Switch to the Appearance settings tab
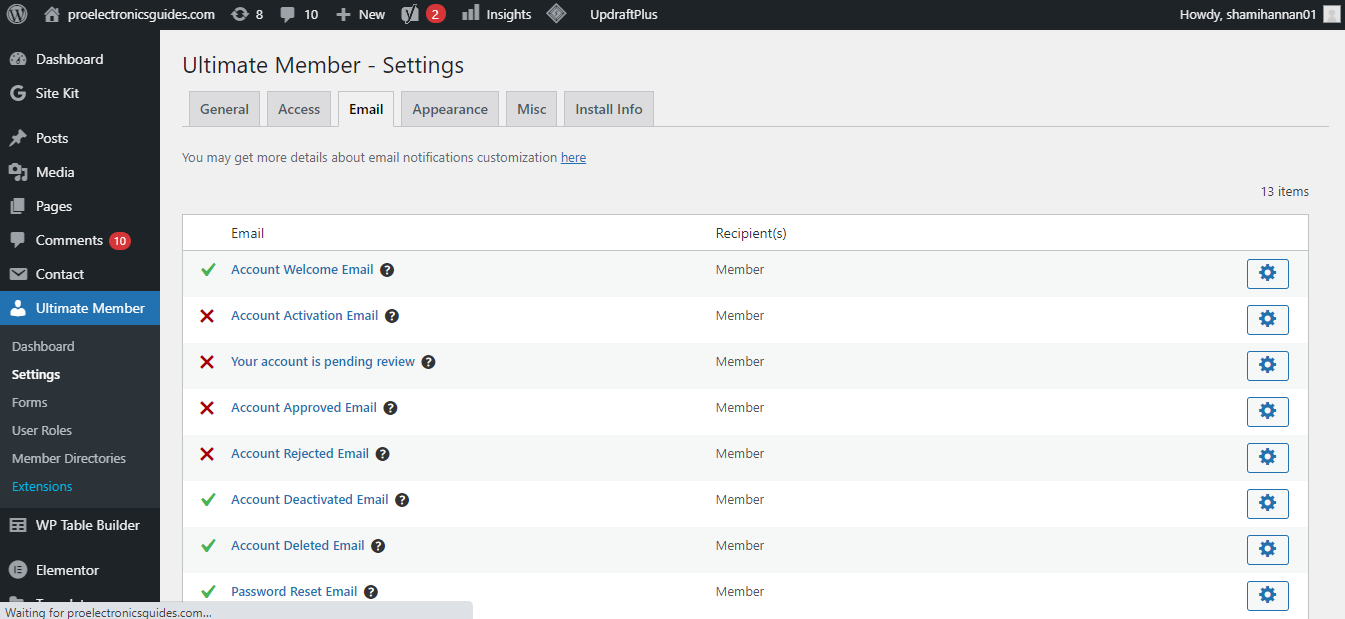 point(450,109)
